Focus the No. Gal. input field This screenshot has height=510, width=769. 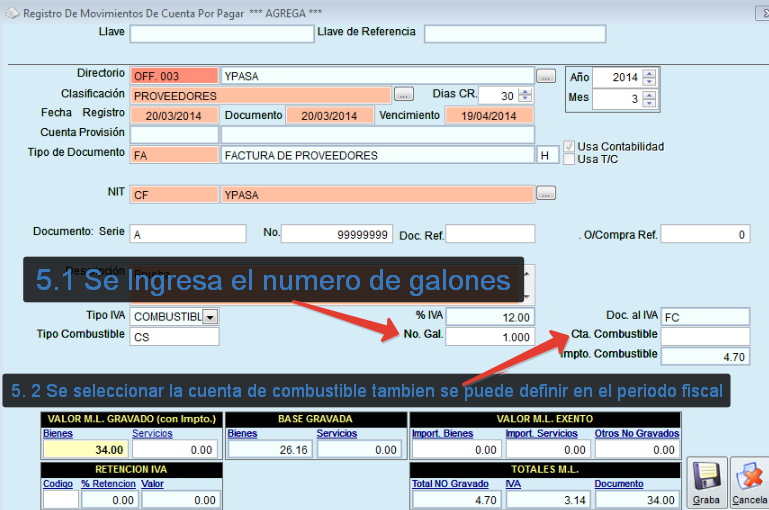pyautogui.click(x=489, y=337)
